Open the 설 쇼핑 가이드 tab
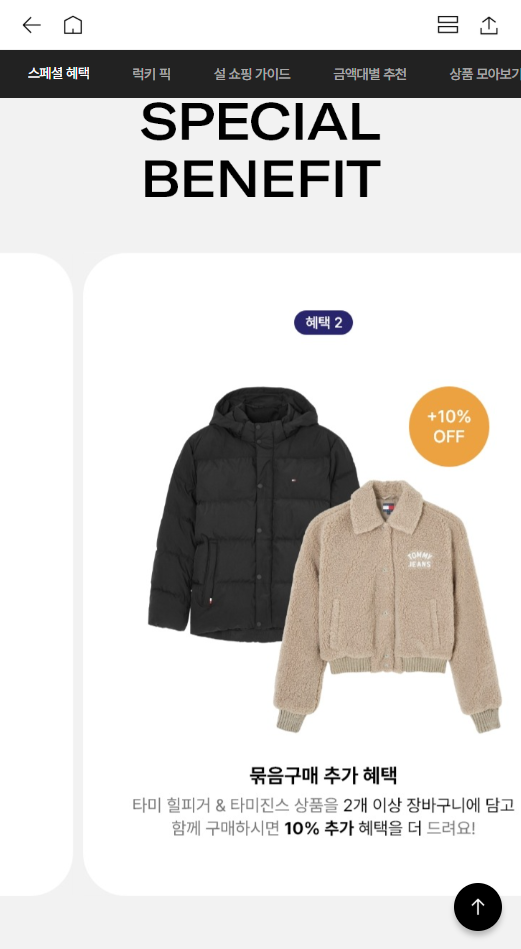The image size is (521, 949). click(x=252, y=74)
